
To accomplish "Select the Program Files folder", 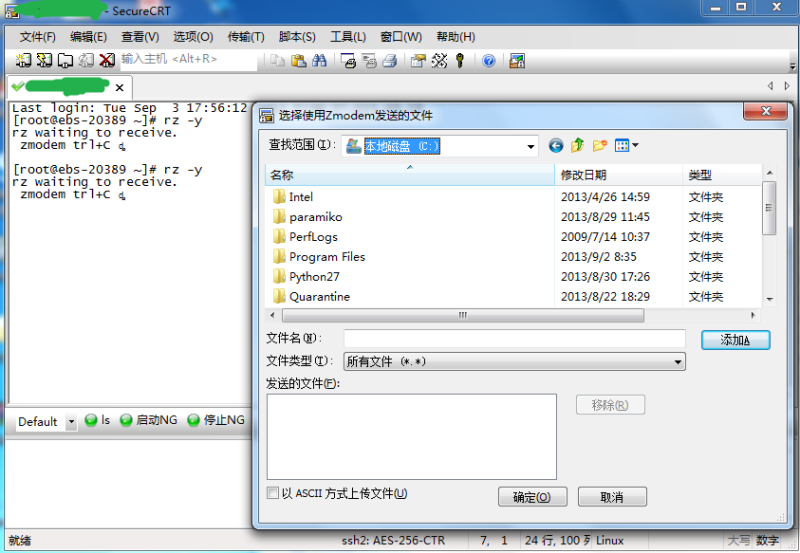I will coord(319,257).
